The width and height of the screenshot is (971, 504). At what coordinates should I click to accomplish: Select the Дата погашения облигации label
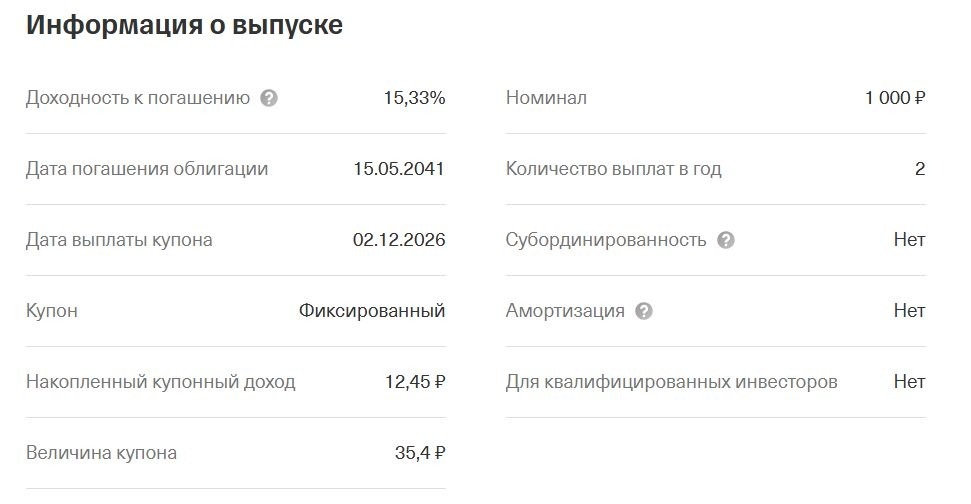pyautogui.click(x=147, y=169)
